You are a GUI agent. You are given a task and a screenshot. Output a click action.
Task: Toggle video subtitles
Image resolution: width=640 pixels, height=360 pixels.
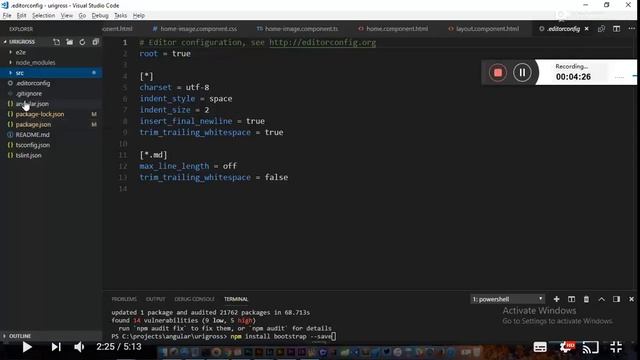coord(540,347)
